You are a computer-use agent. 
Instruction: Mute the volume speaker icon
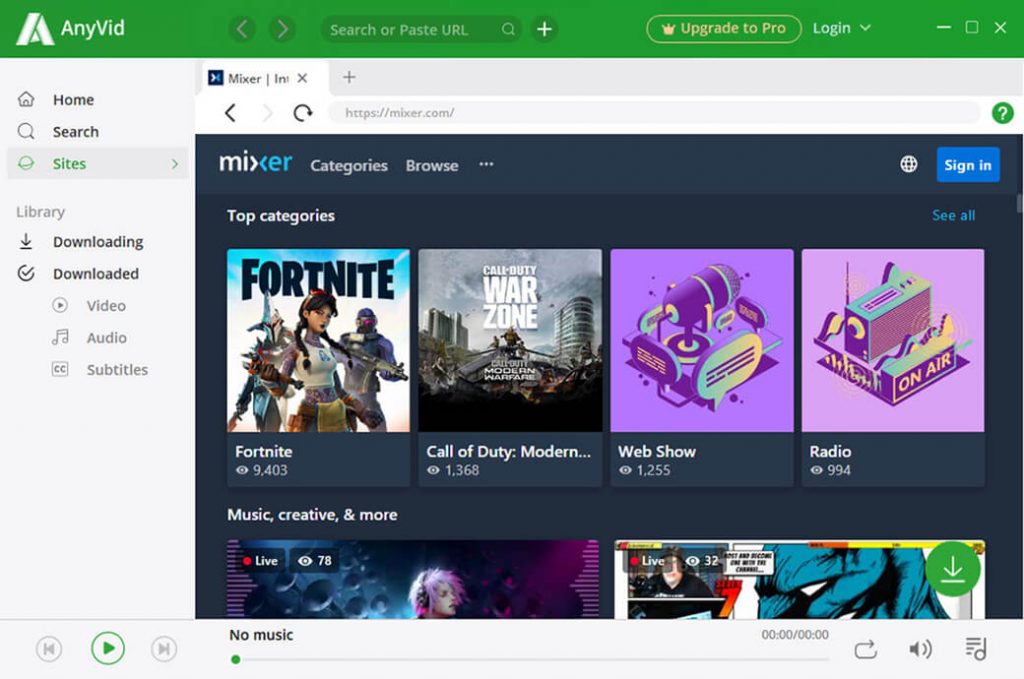pyautogui.click(x=920, y=649)
